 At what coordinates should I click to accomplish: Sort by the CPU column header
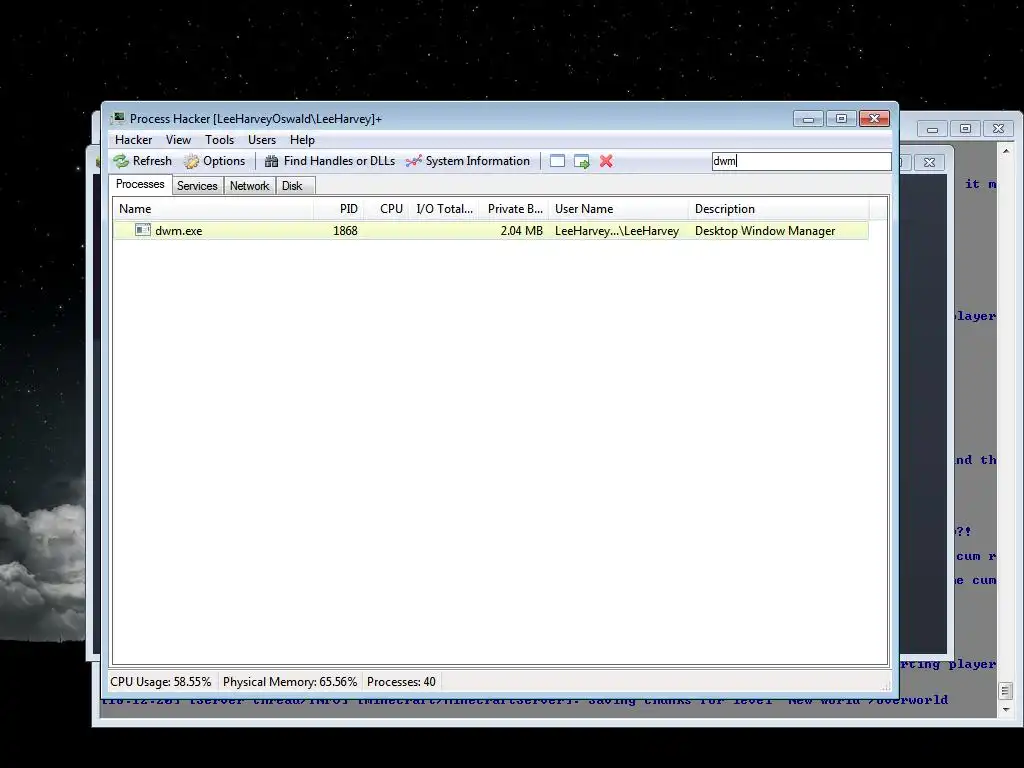[386, 209]
